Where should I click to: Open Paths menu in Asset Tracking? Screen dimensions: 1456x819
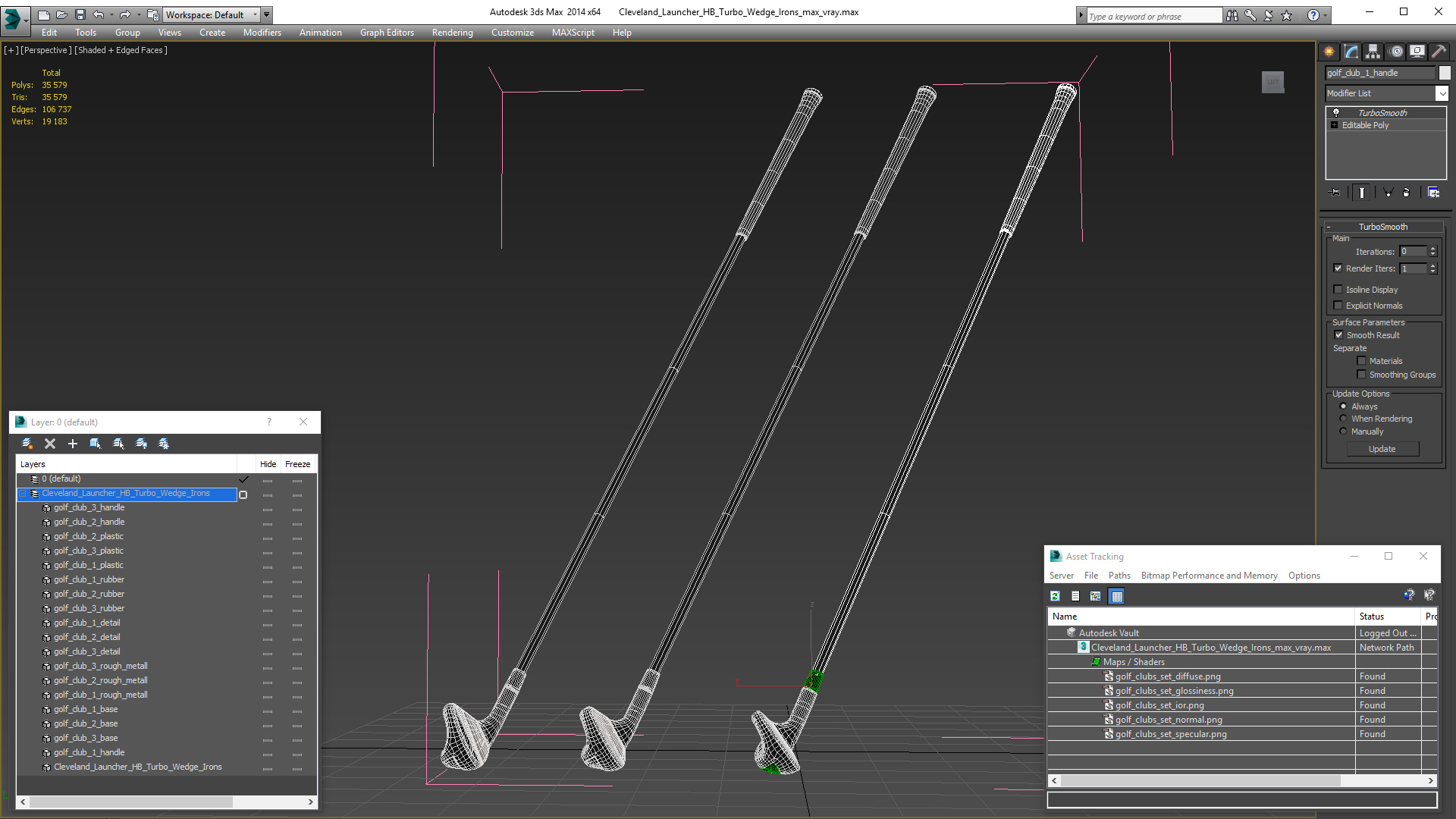(x=1119, y=576)
